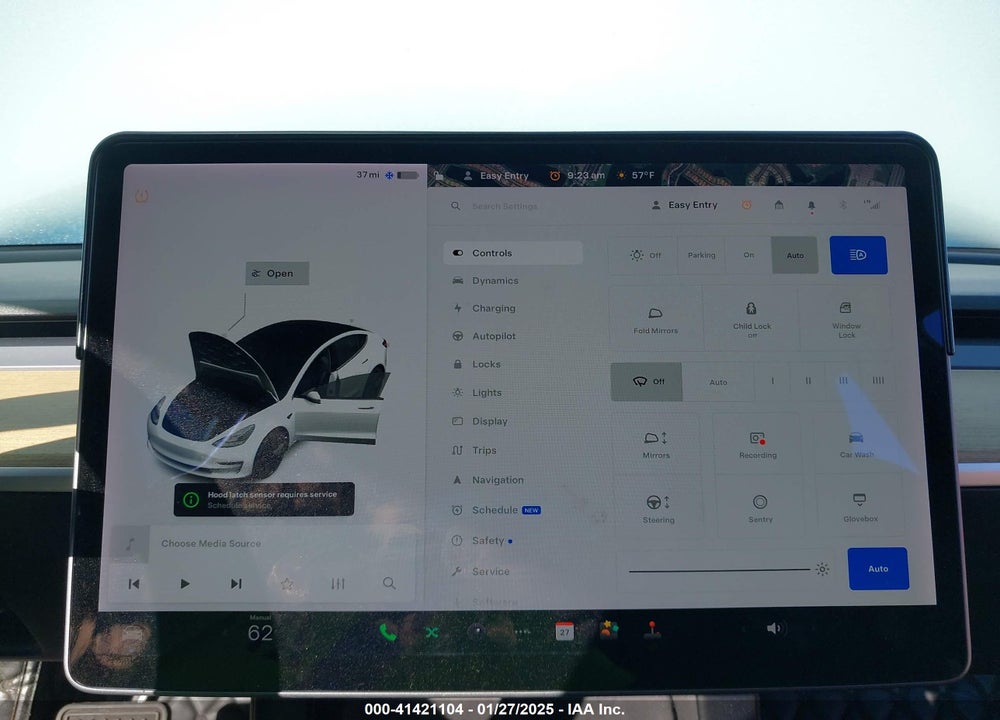Toggle Child Lock setting
1000x720 pixels.
pyautogui.click(x=751, y=317)
